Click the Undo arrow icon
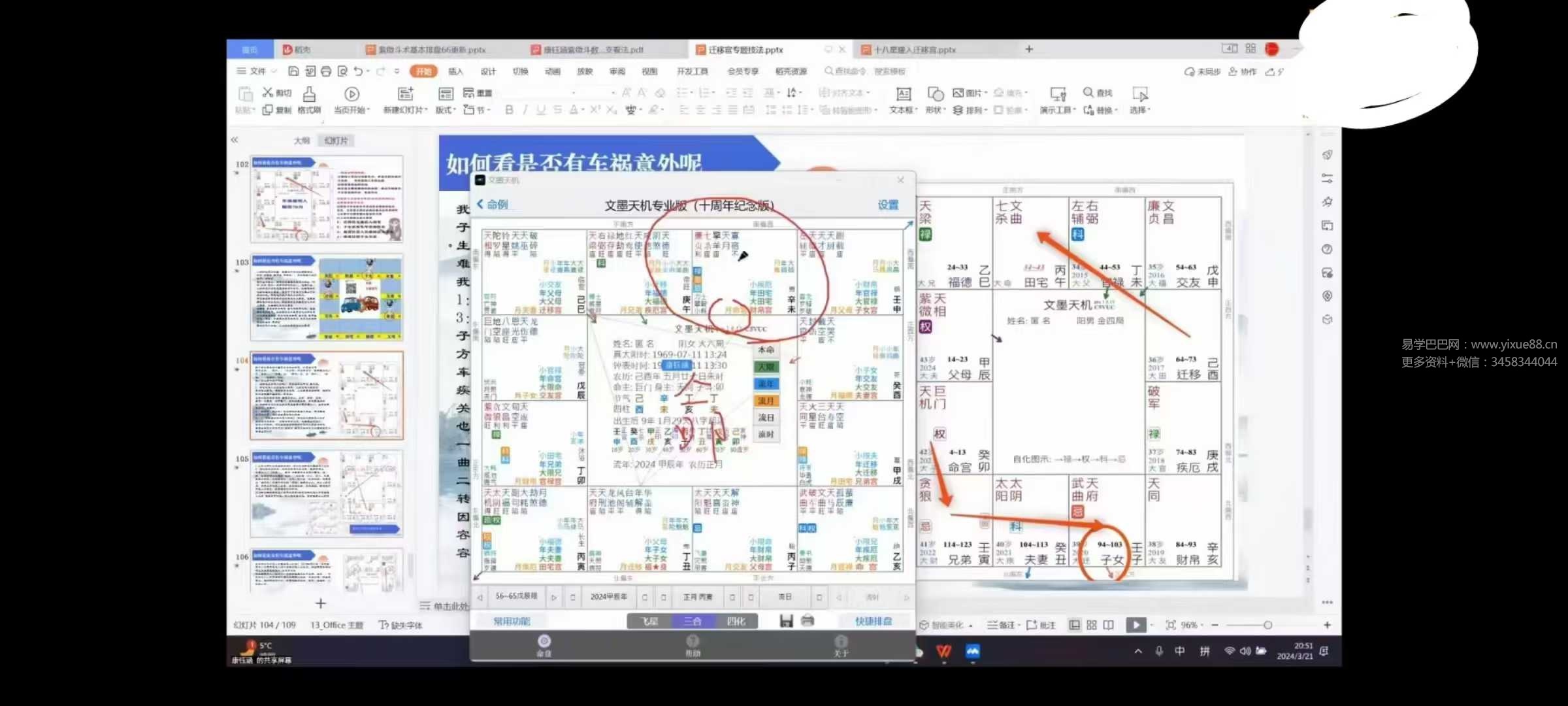Image resolution: width=1568 pixels, height=706 pixels. (x=358, y=71)
